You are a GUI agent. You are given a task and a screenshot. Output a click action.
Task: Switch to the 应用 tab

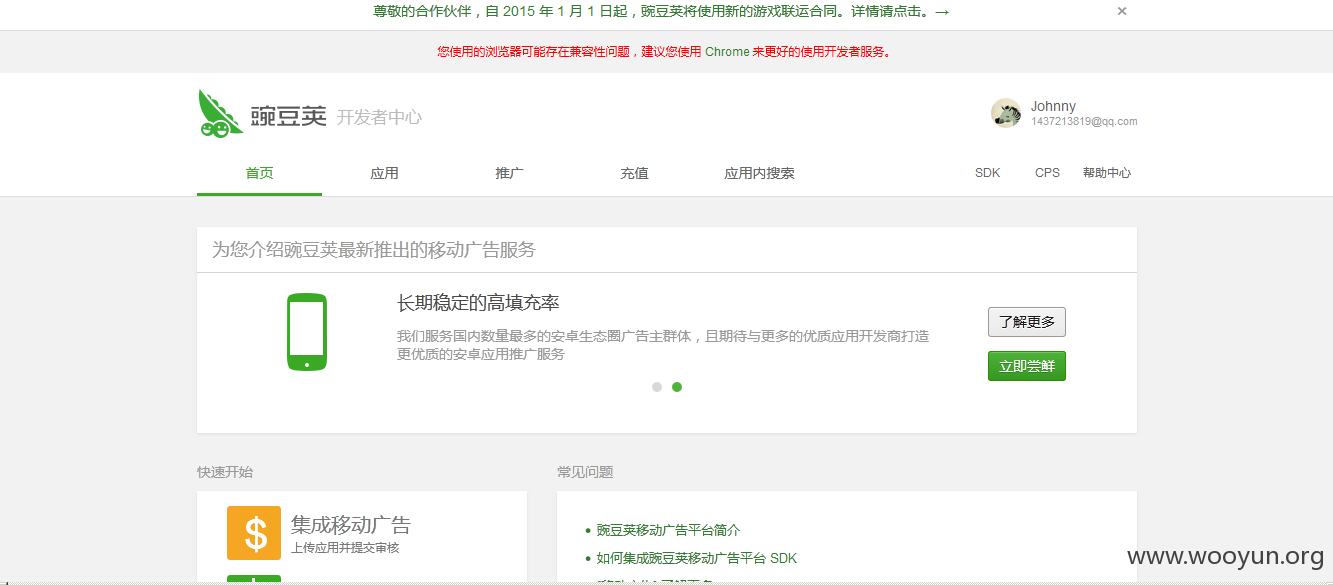tap(384, 173)
